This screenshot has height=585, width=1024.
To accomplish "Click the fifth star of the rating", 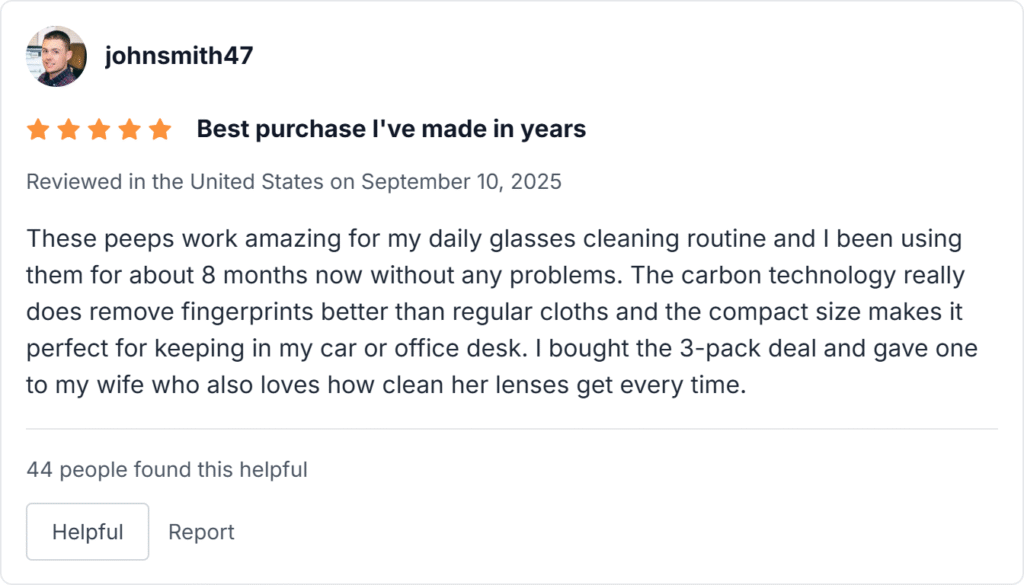I will tap(161, 128).
